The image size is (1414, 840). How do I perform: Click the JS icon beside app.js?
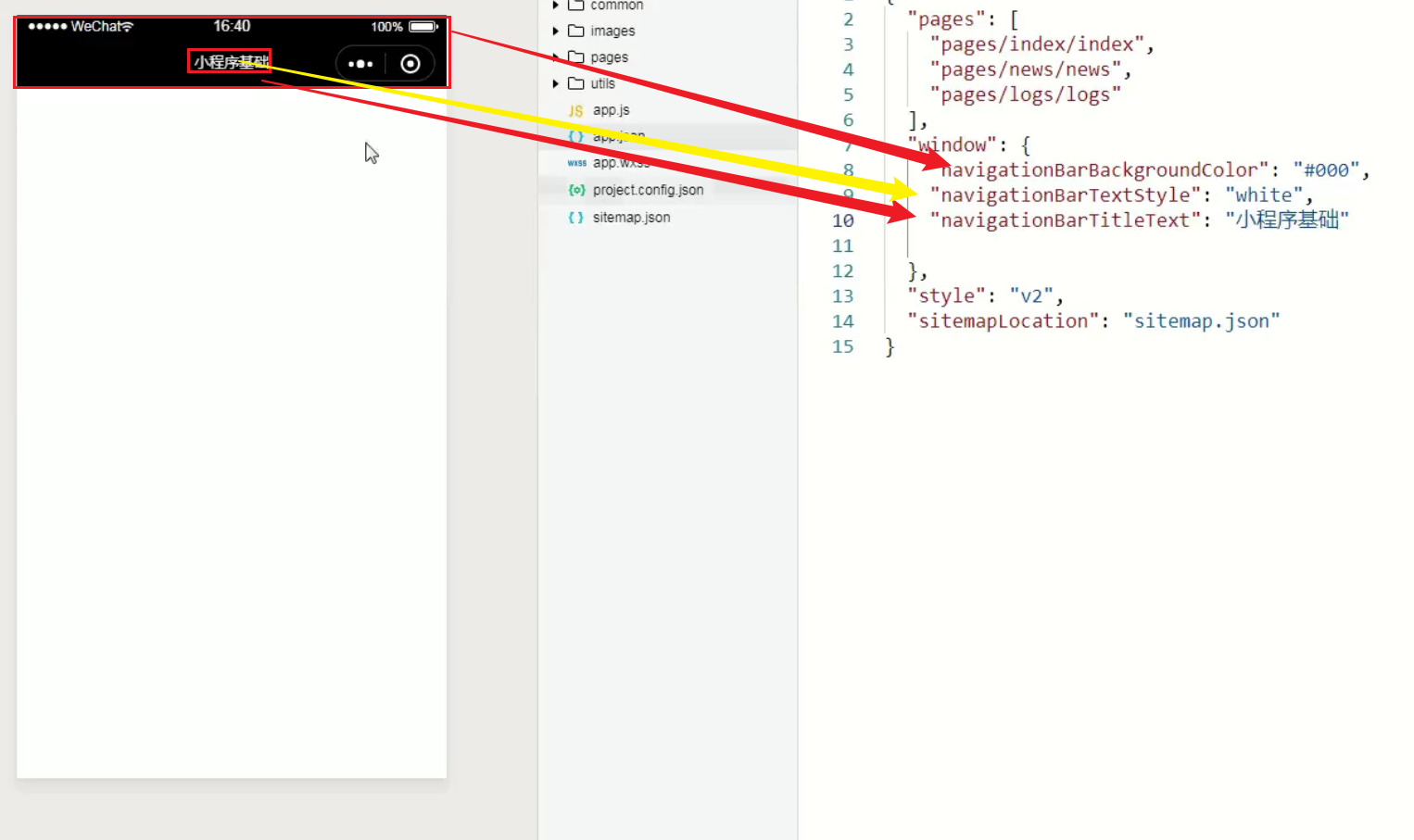575,110
